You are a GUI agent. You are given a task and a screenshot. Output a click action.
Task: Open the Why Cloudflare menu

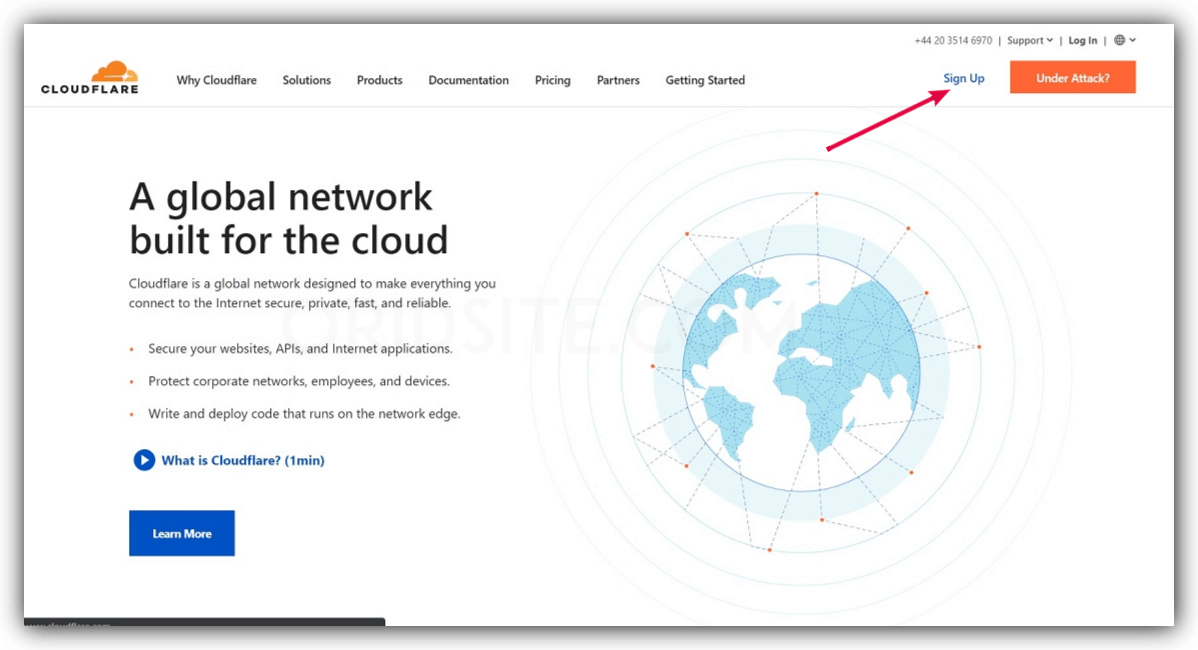tap(216, 80)
